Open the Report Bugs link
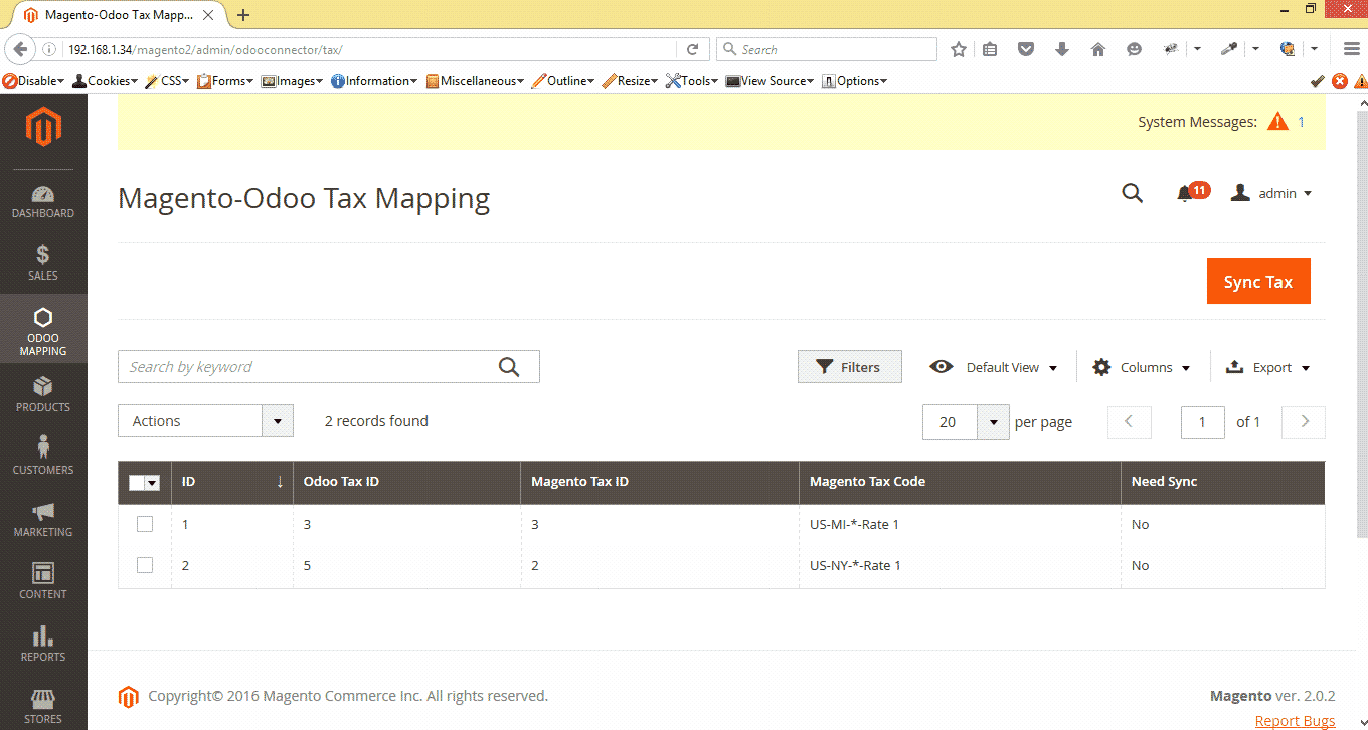1368x730 pixels. (x=1295, y=721)
